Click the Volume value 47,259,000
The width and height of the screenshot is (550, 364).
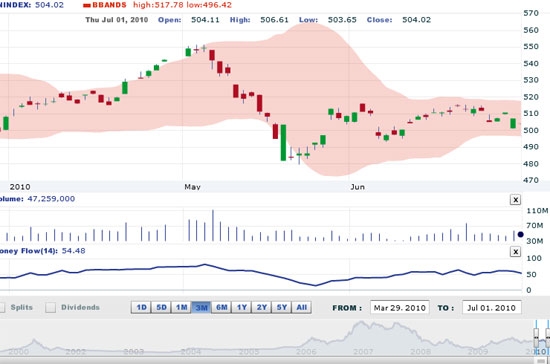(x=51, y=199)
